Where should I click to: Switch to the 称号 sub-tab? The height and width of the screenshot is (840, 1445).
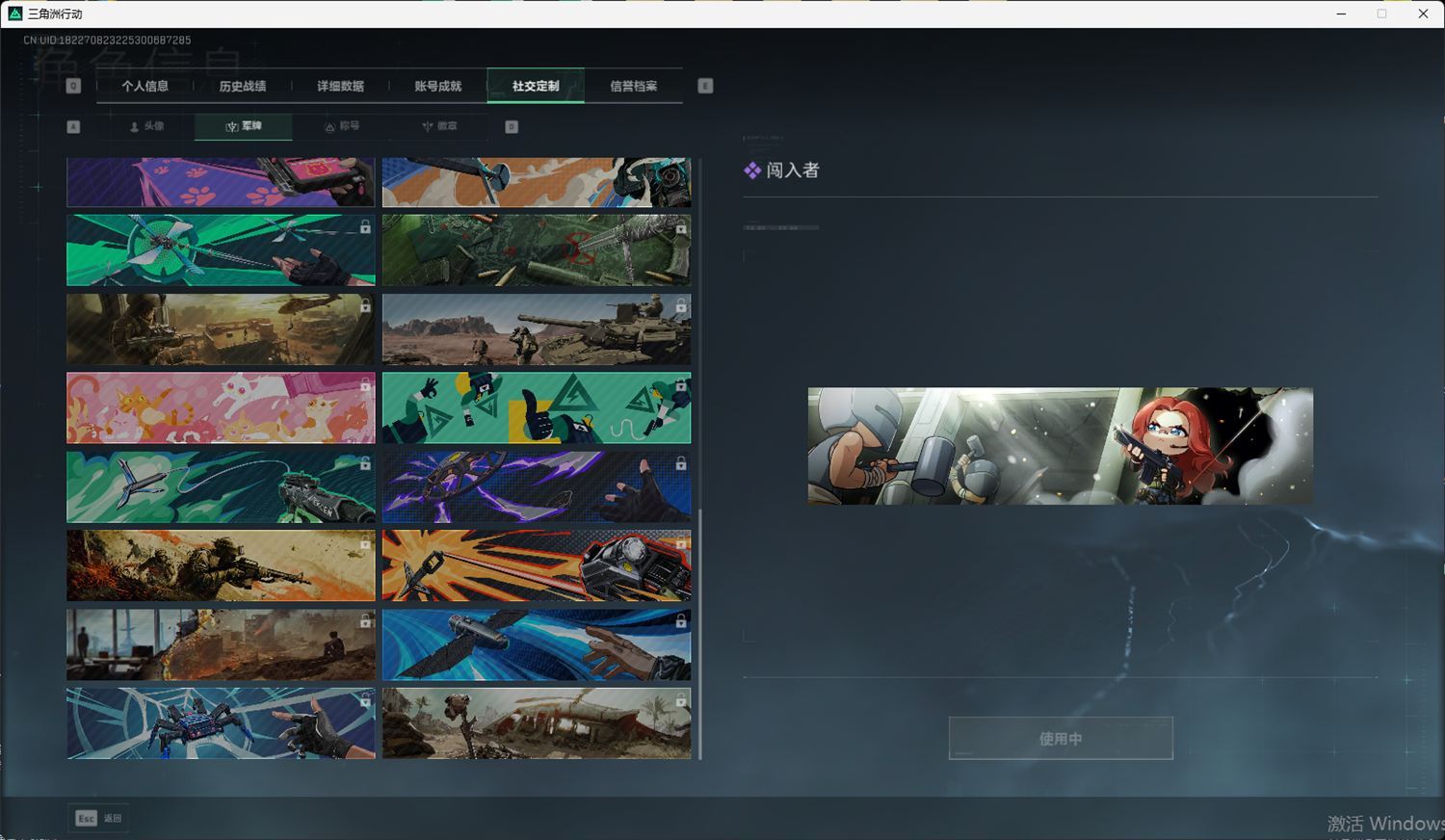click(342, 126)
